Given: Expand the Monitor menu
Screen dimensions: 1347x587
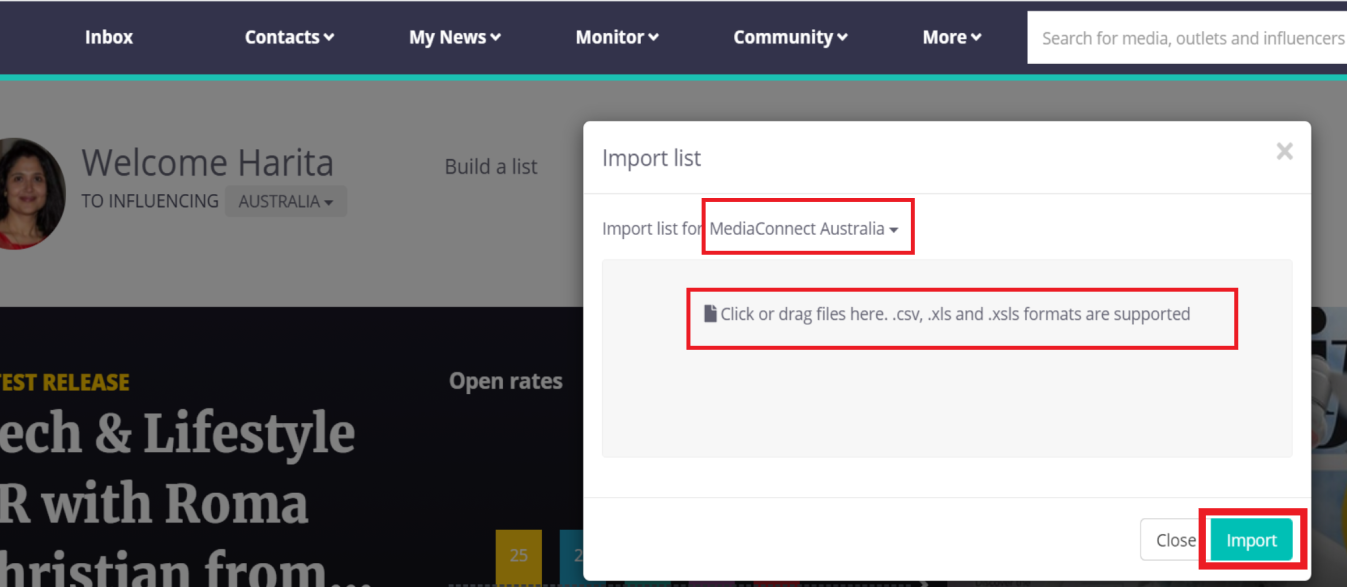Looking at the screenshot, I should [x=616, y=37].
